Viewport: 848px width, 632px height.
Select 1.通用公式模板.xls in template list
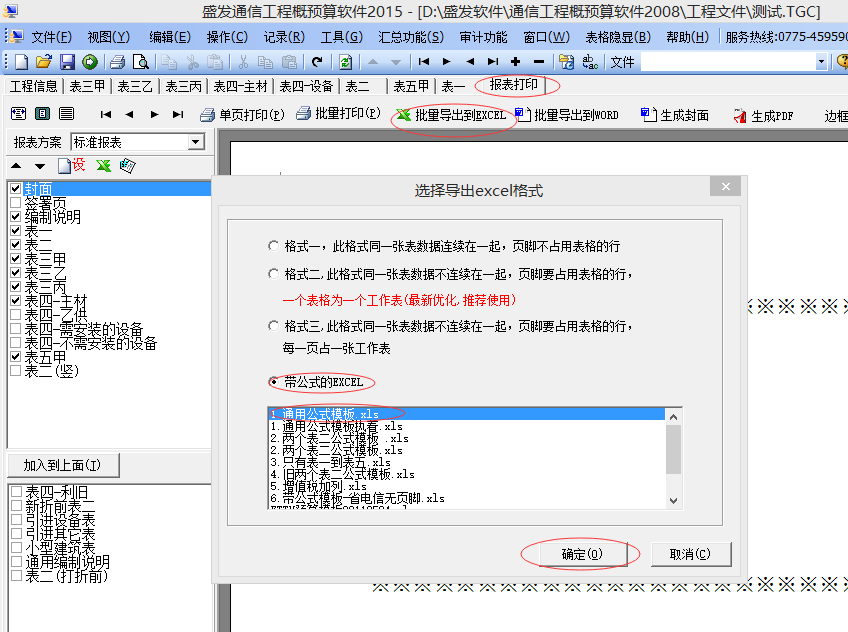(x=467, y=414)
